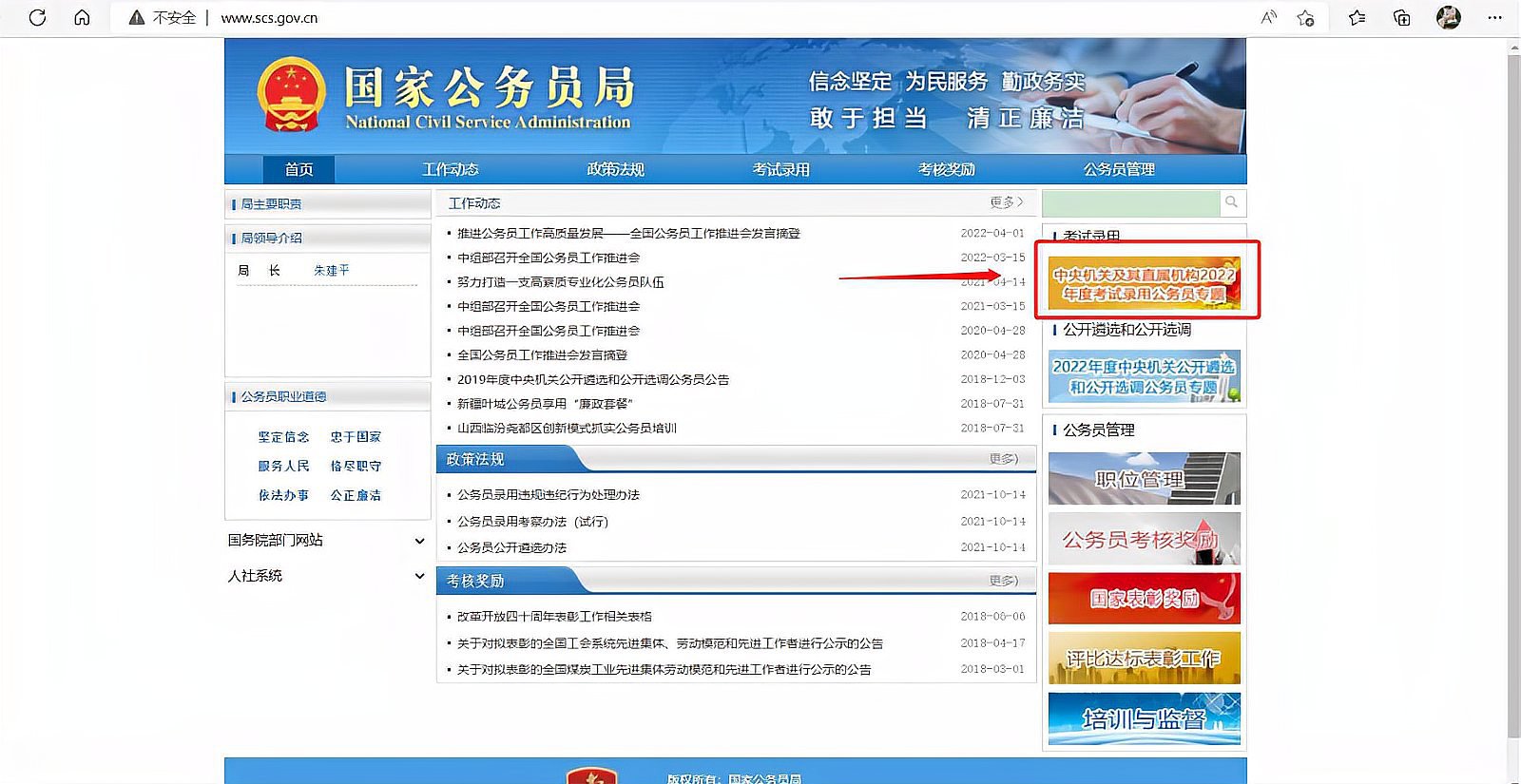The width and height of the screenshot is (1521, 784).
Task: Open the 局主要职责 sidebar link
Action: [x=271, y=204]
